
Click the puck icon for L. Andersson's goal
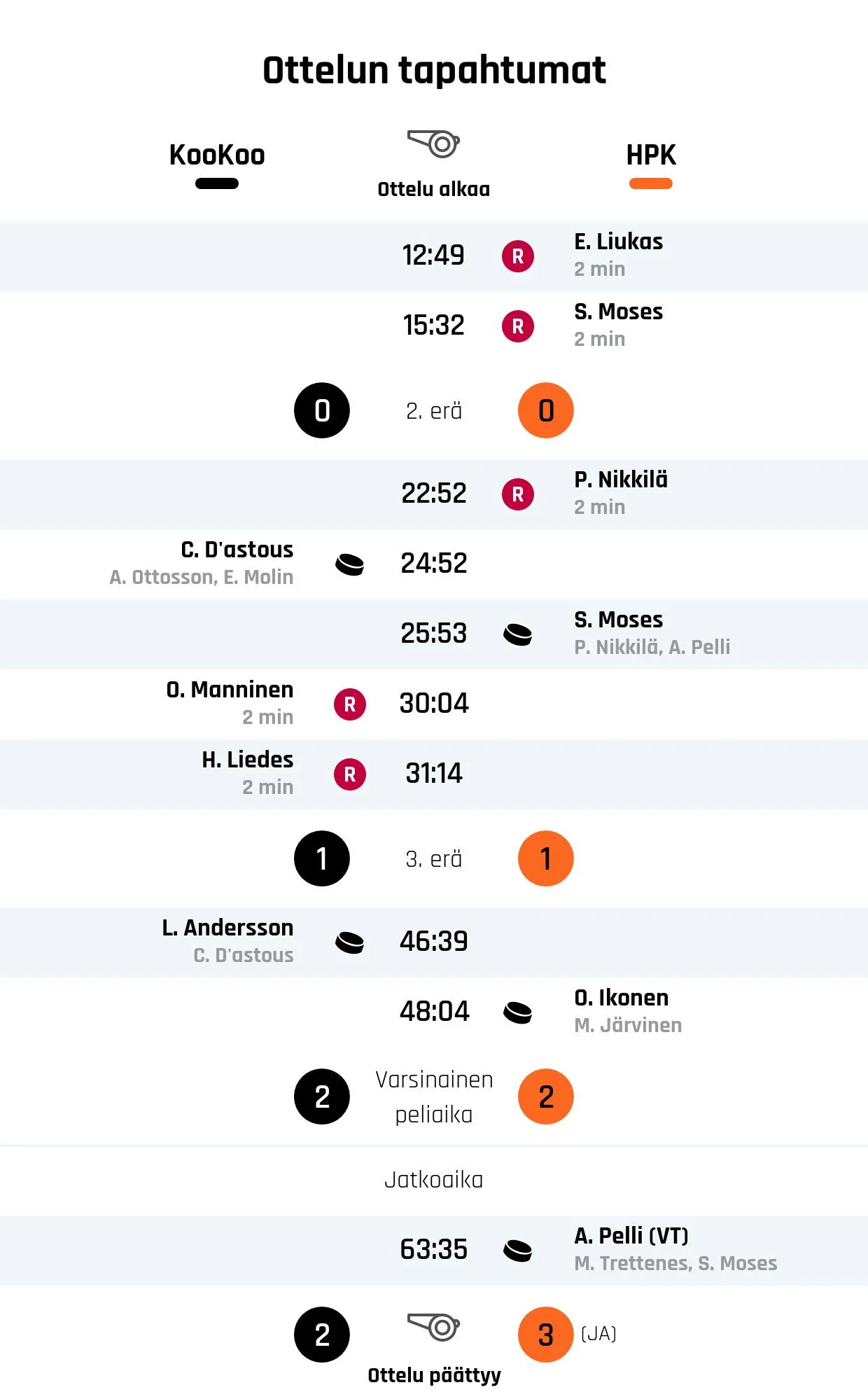click(x=350, y=942)
